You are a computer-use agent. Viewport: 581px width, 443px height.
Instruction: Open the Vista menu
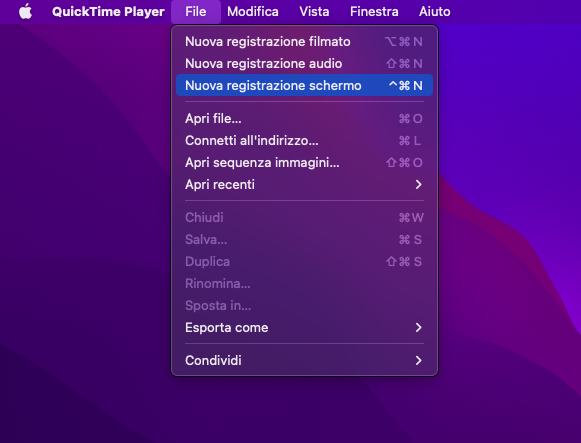pyautogui.click(x=314, y=11)
